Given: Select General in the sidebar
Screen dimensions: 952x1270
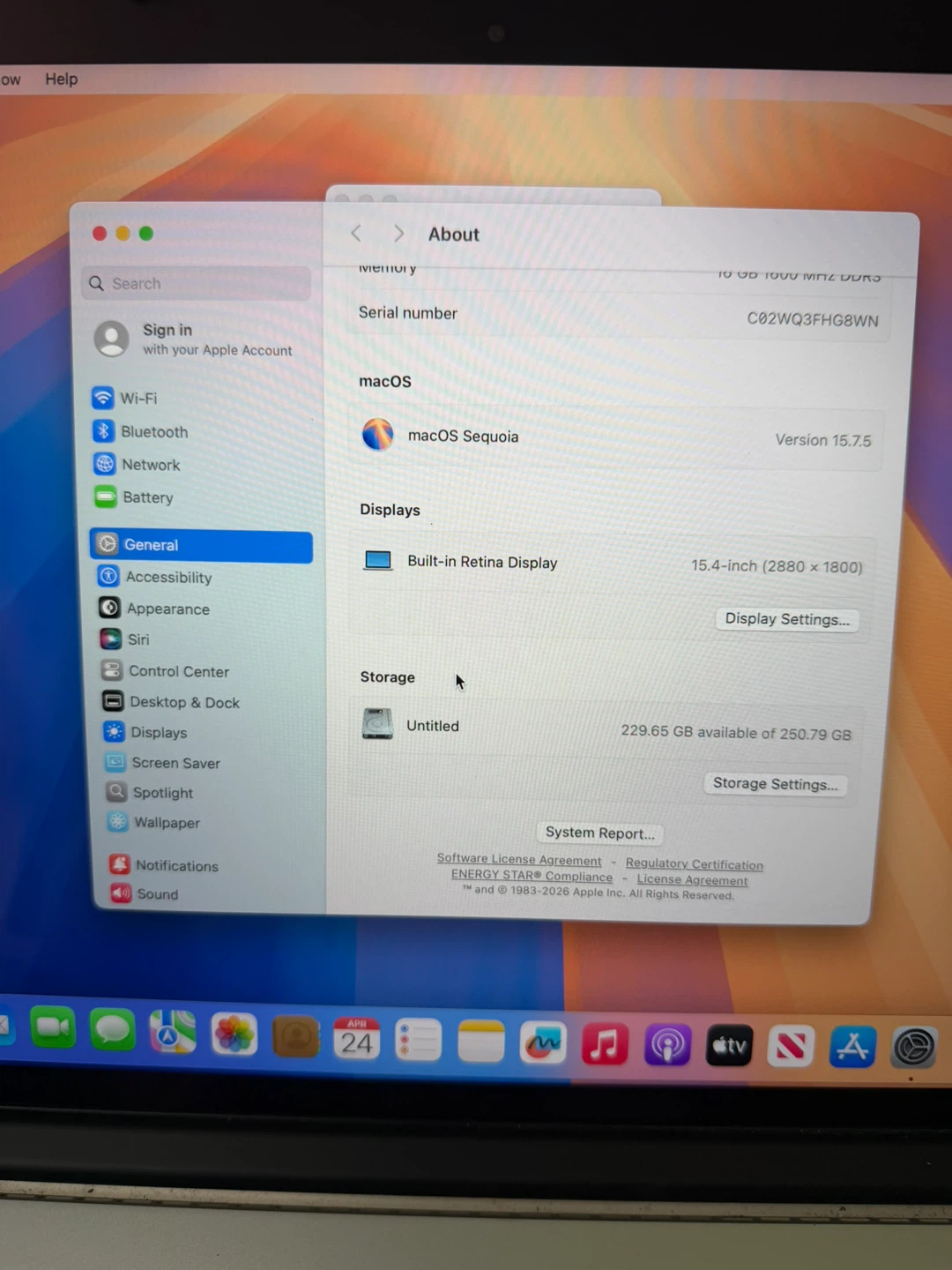Looking at the screenshot, I should tap(201, 545).
